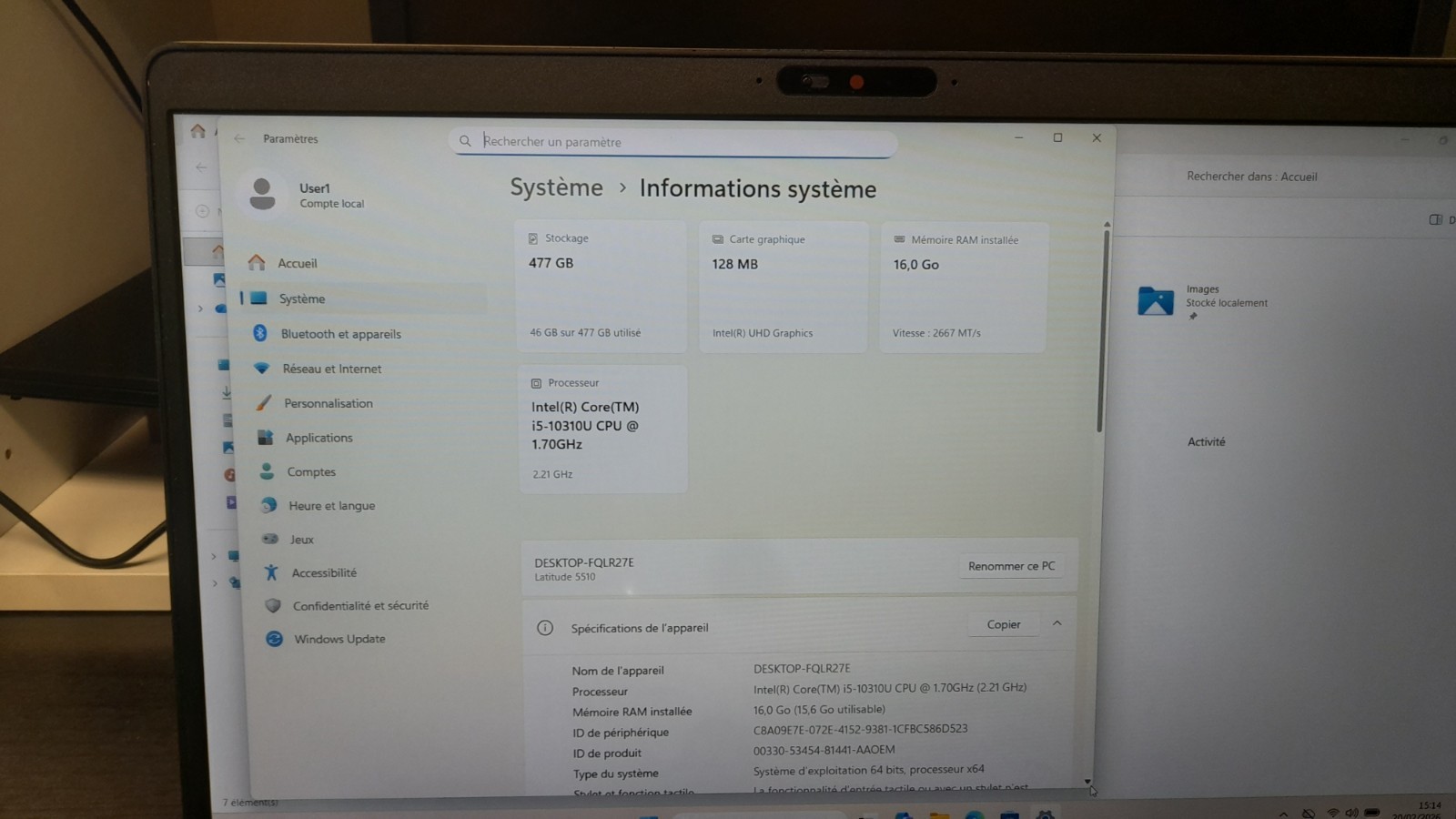Toggle the details pane icon in File Explorer
This screenshot has width=1456, height=819.
point(1435,219)
